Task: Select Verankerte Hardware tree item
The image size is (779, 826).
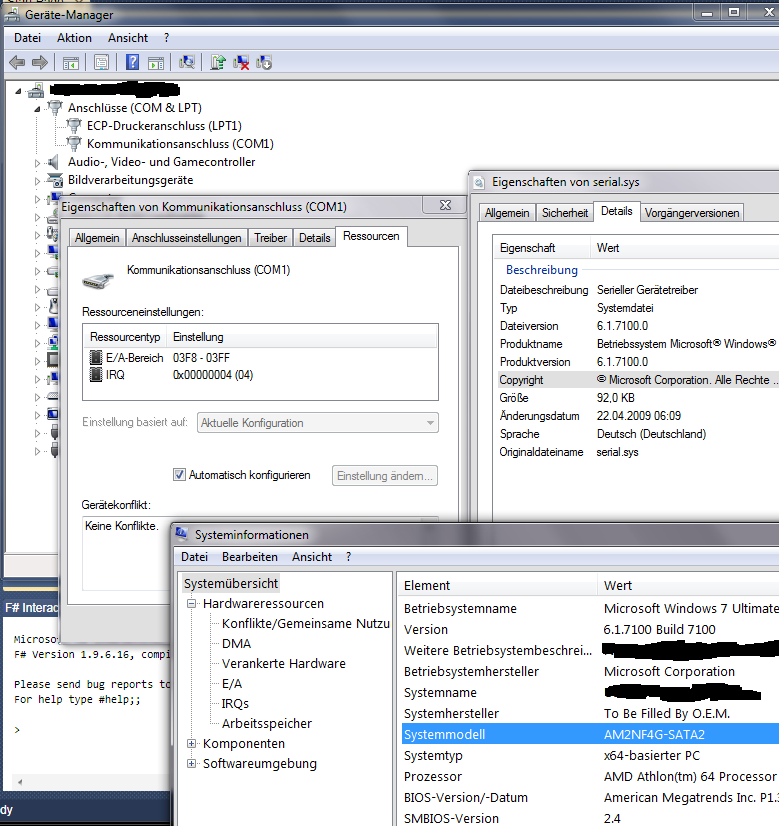Action: (283, 664)
